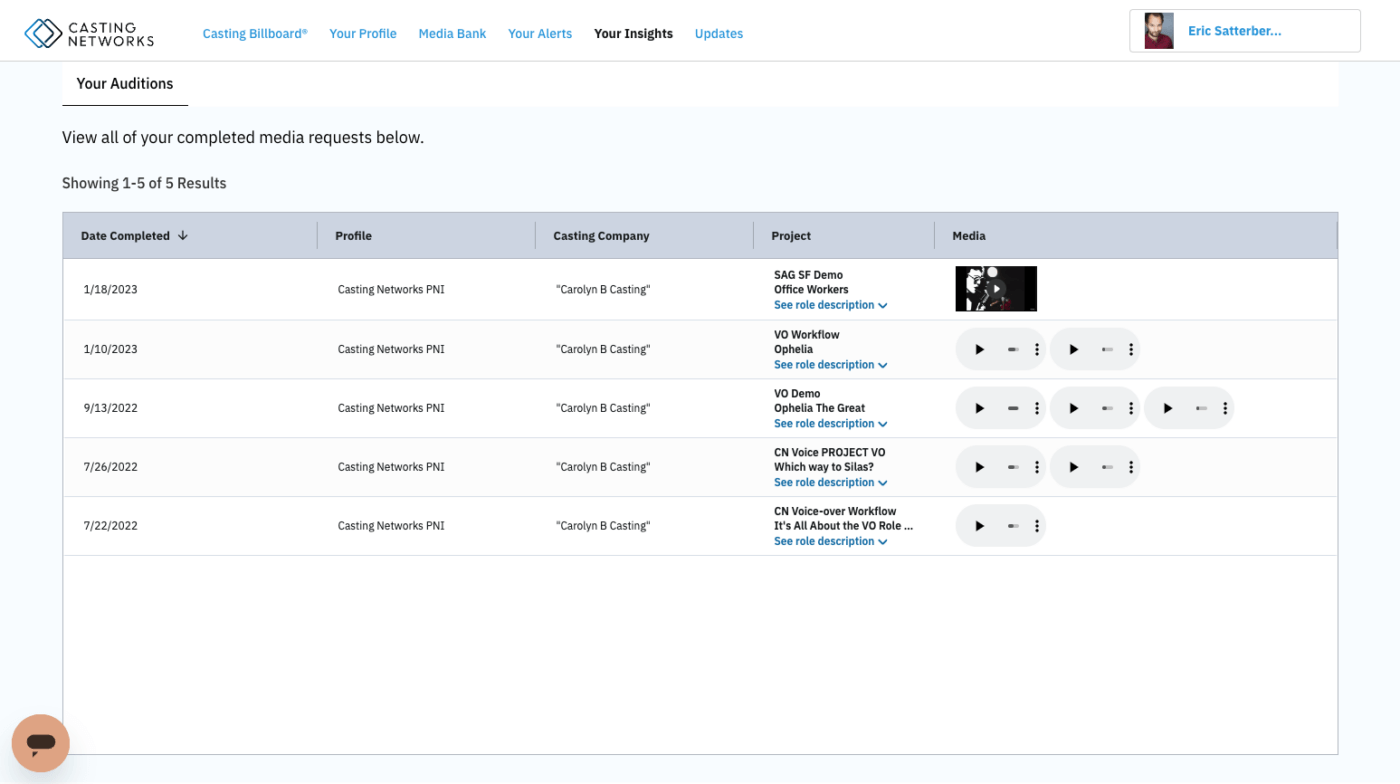The height and width of the screenshot is (784, 1400).
Task: Open the second audio's kebab menu for Which way to Silas
Action: coord(1131,466)
